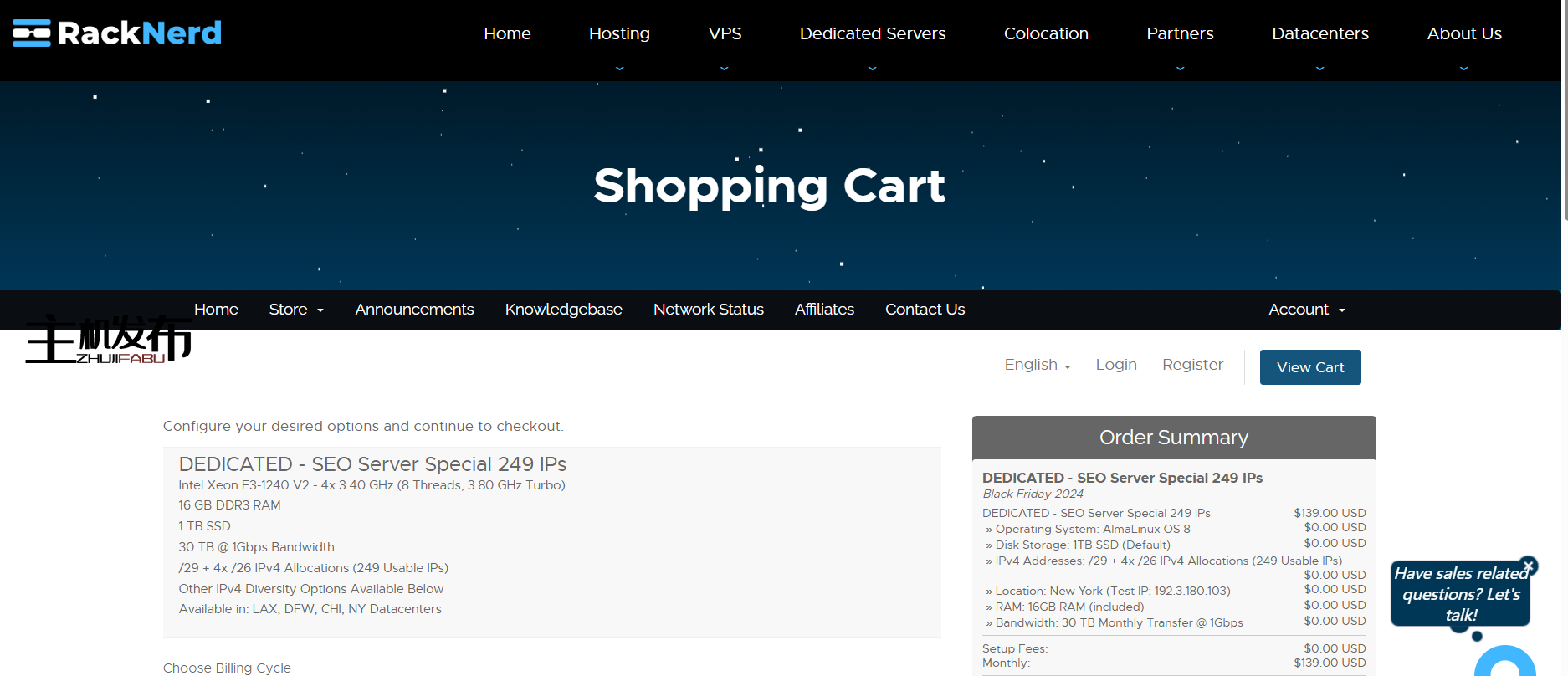Click the Order Summary header
Viewport: 1568px width, 676px height.
[1174, 438]
